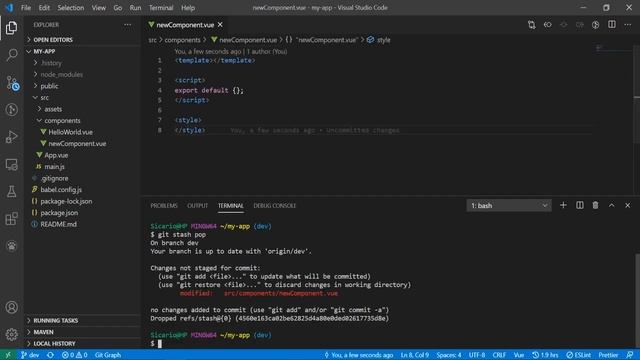The height and width of the screenshot is (360, 640).
Task: Open errors and warnings count in status bar
Action: 74,355
